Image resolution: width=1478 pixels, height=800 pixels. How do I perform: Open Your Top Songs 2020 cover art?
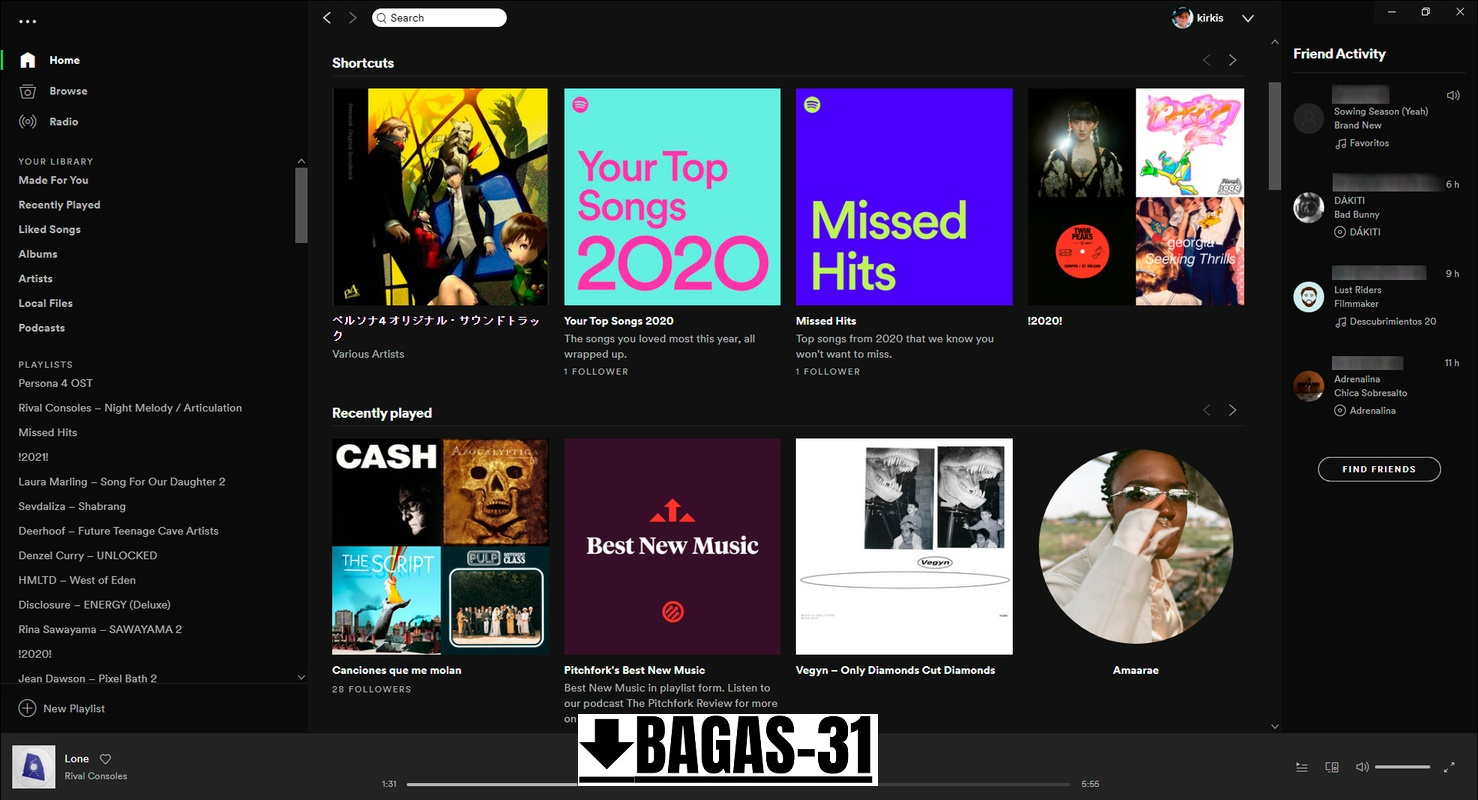pyautogui.click(x=672, y=197)
